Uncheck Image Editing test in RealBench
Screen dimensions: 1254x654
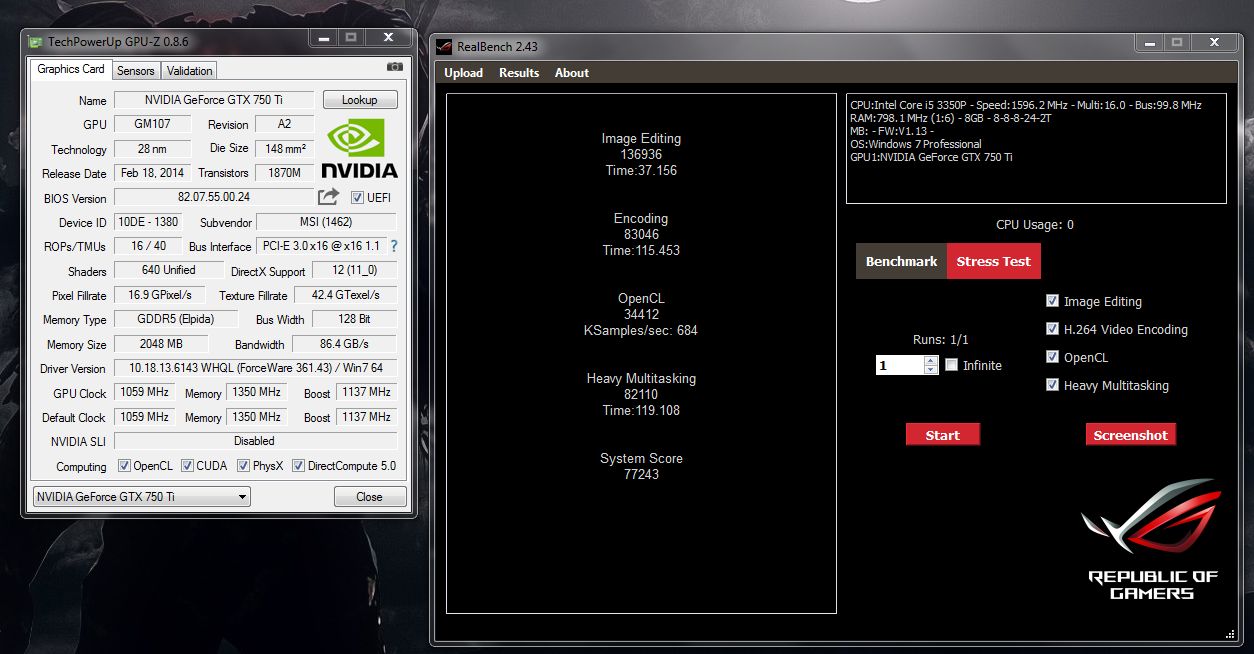1052,301
